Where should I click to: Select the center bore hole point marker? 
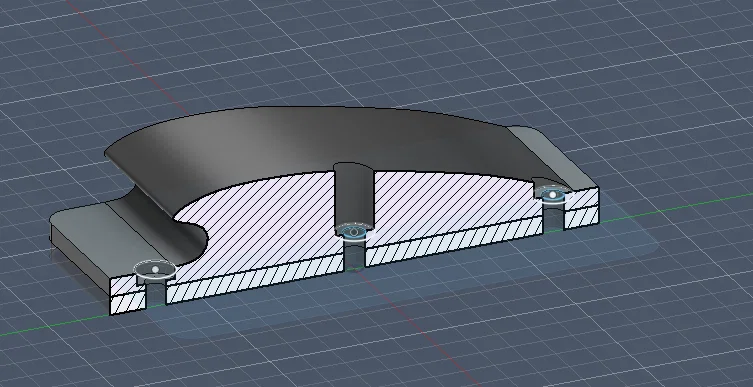coord(354,232)
